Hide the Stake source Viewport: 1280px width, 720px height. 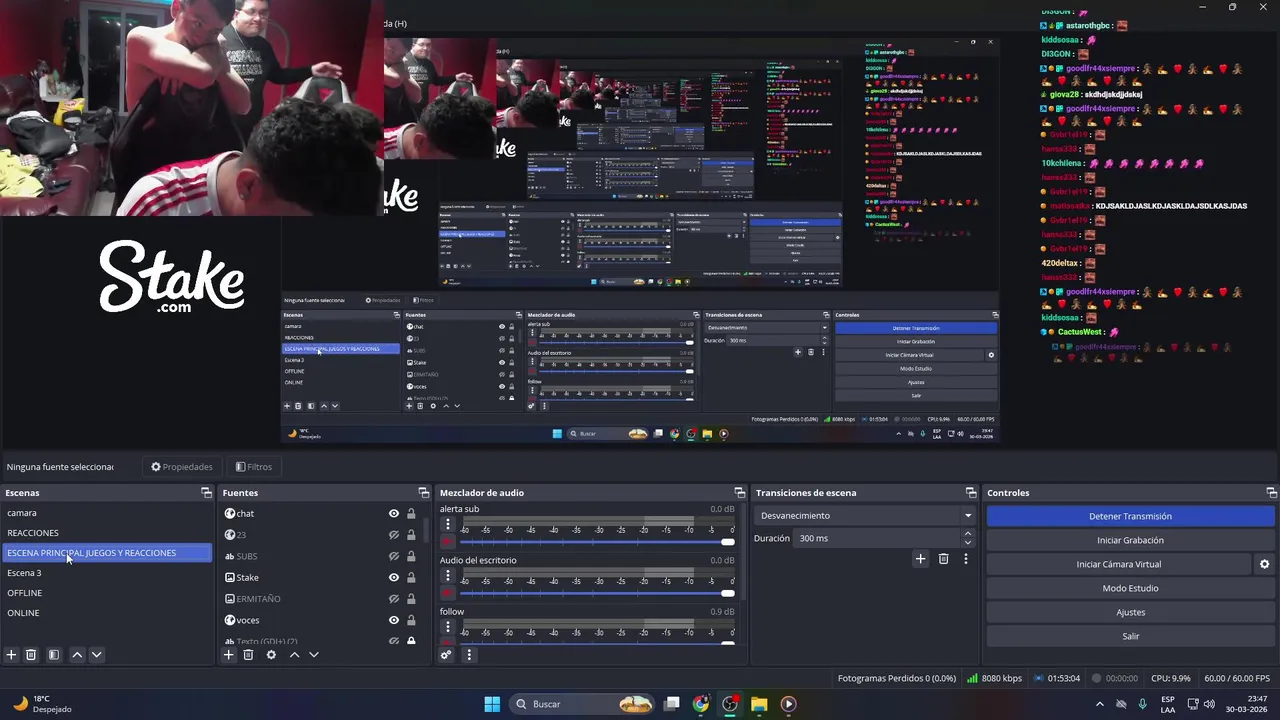click(394, 577)
